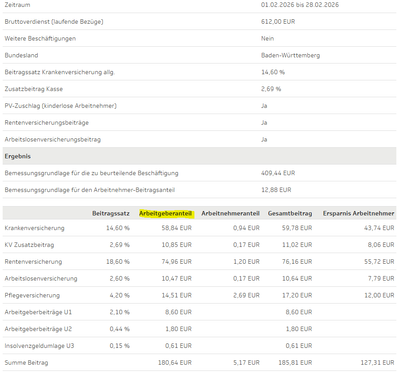
Task: Click the Arbeitslosenversicherungsbeitrag label
Action: (x=53, y=140)
